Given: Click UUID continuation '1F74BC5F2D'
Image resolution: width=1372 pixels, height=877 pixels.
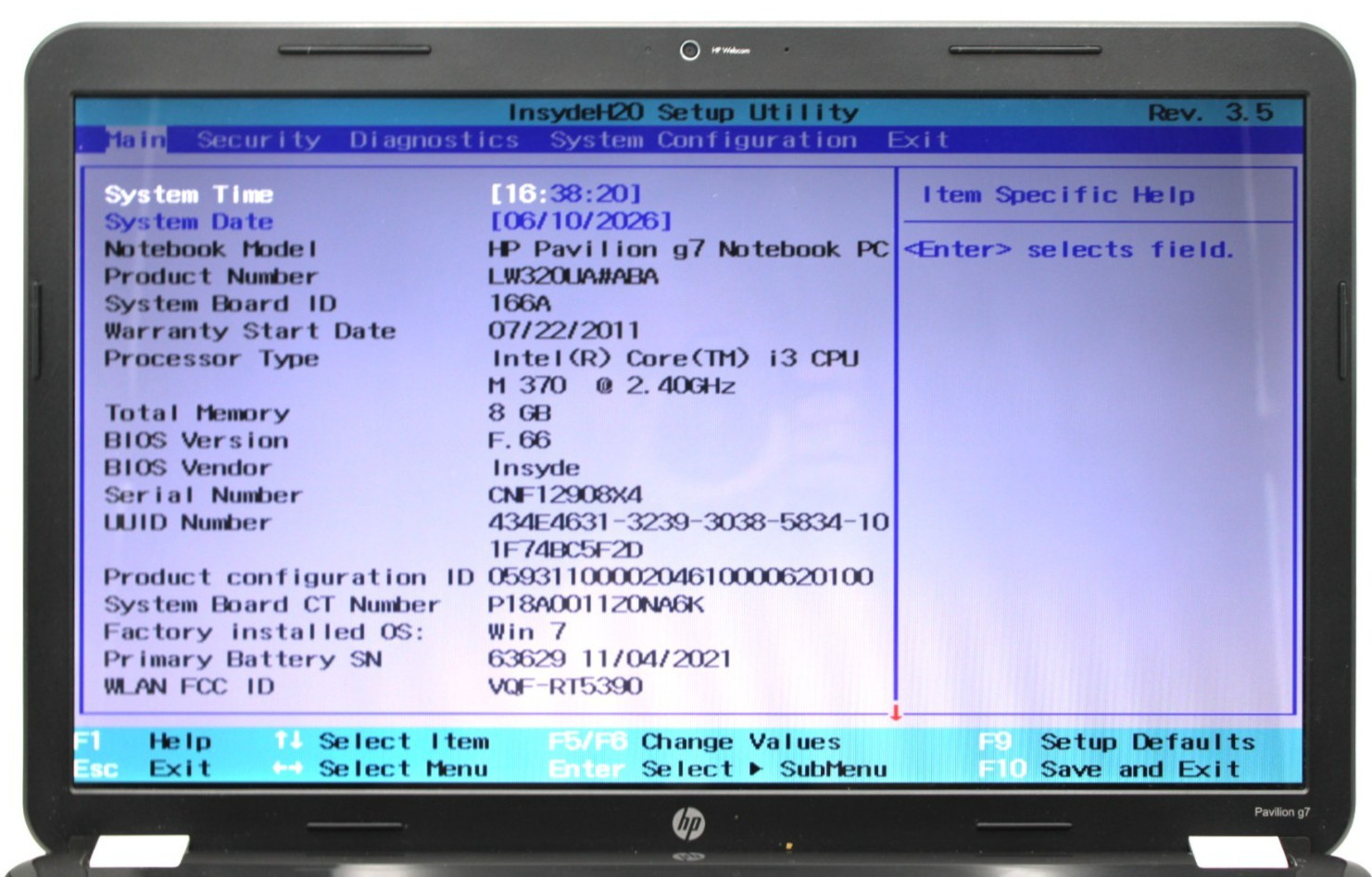Looking at the screenshot, I should [565, 549].
